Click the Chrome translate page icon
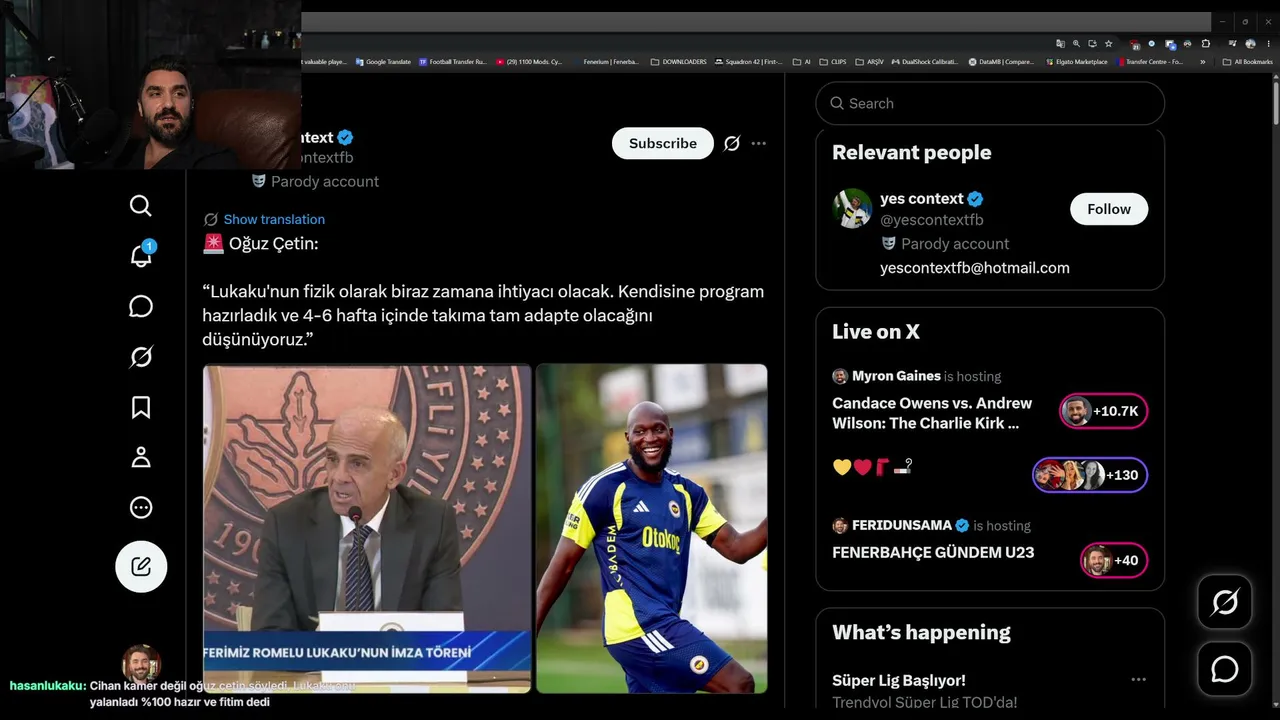Viewport: 1280px width, 720px height. pos(1060,44)
